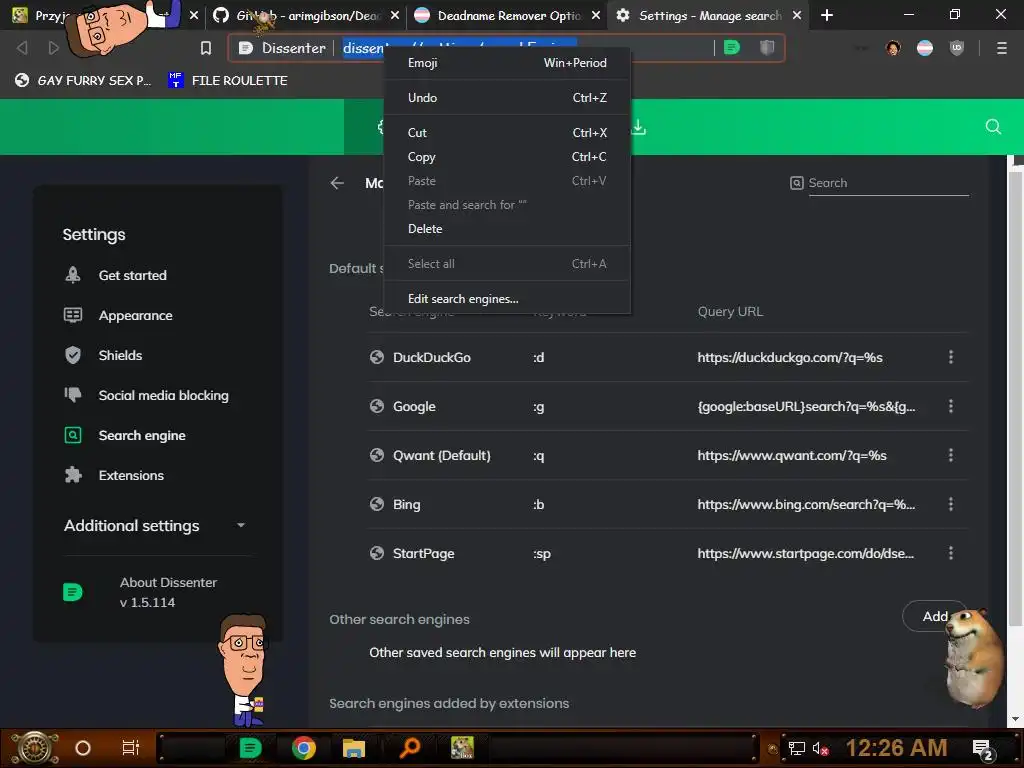Click the Dissenter logo next to About Dissenter

click(x=72, y=592)
